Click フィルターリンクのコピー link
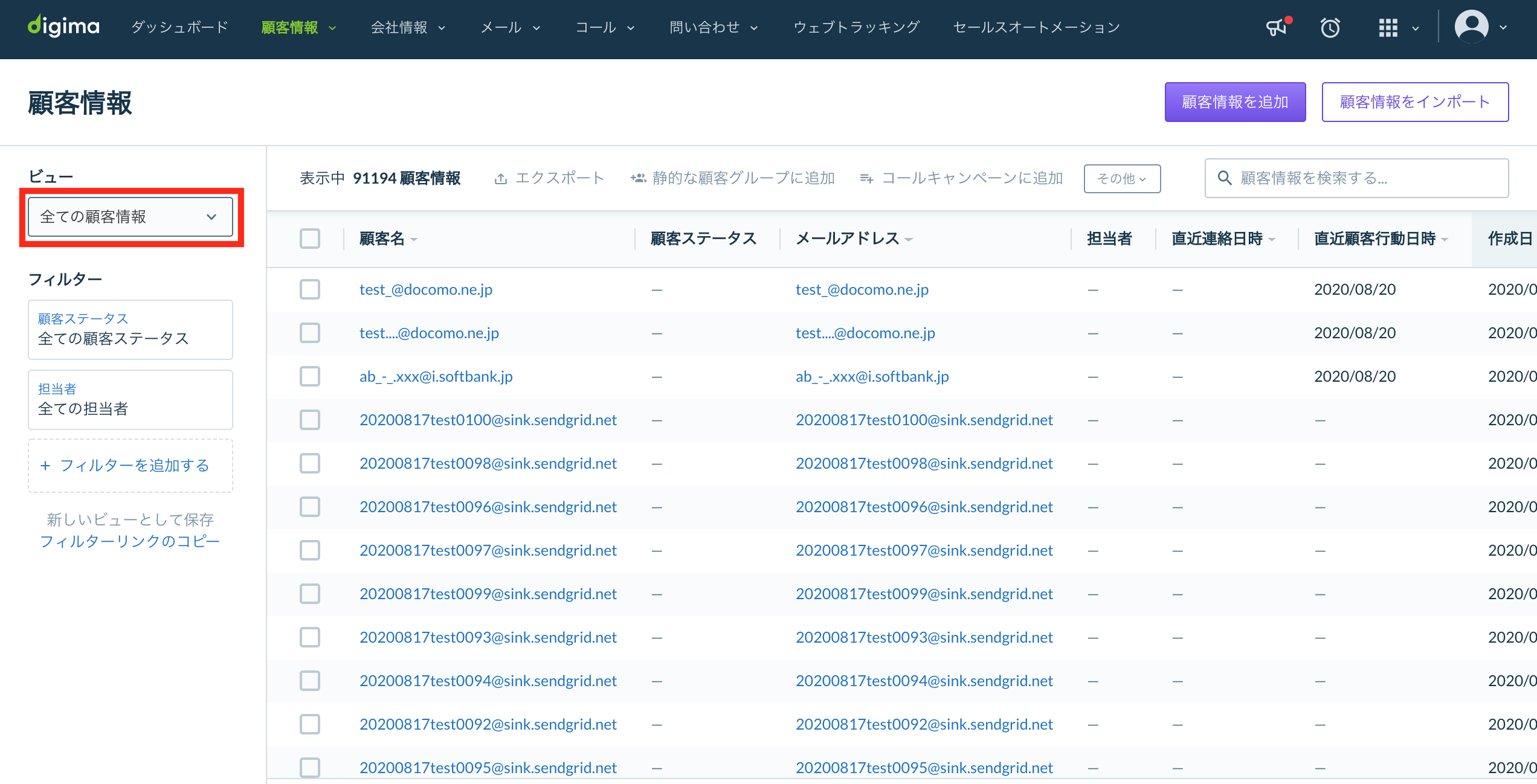This screenshot has height=784, width=1537. click(130, 541)
